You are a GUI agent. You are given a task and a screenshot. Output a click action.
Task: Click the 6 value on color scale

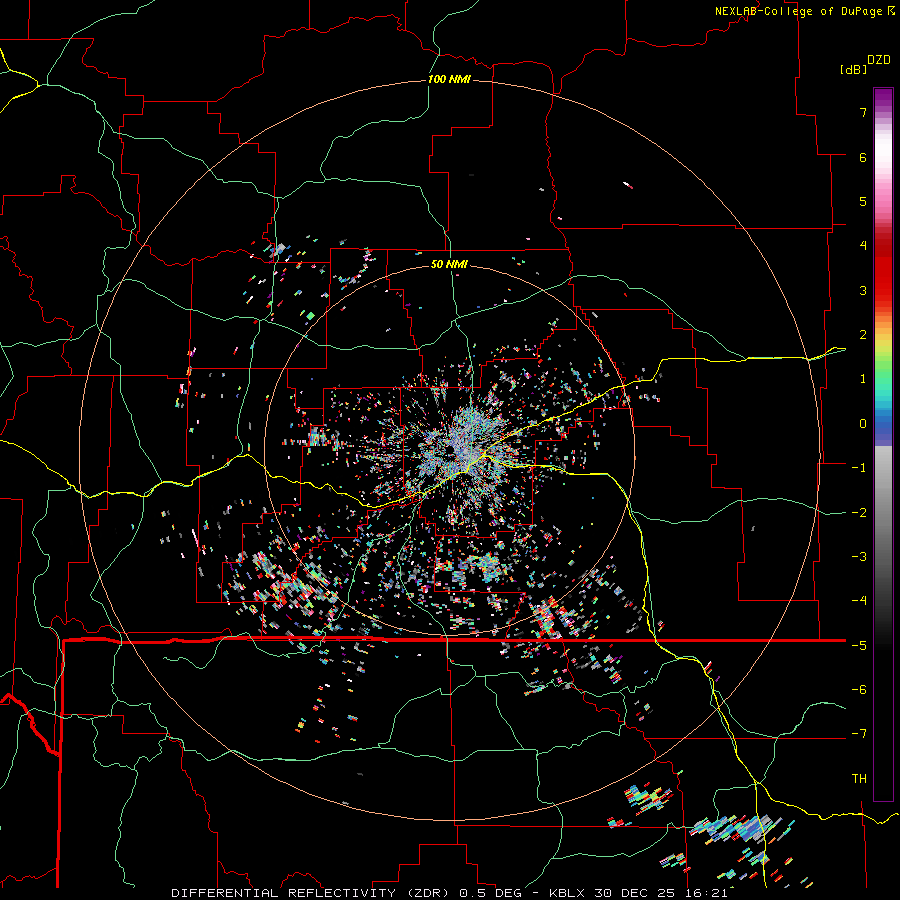863,157
